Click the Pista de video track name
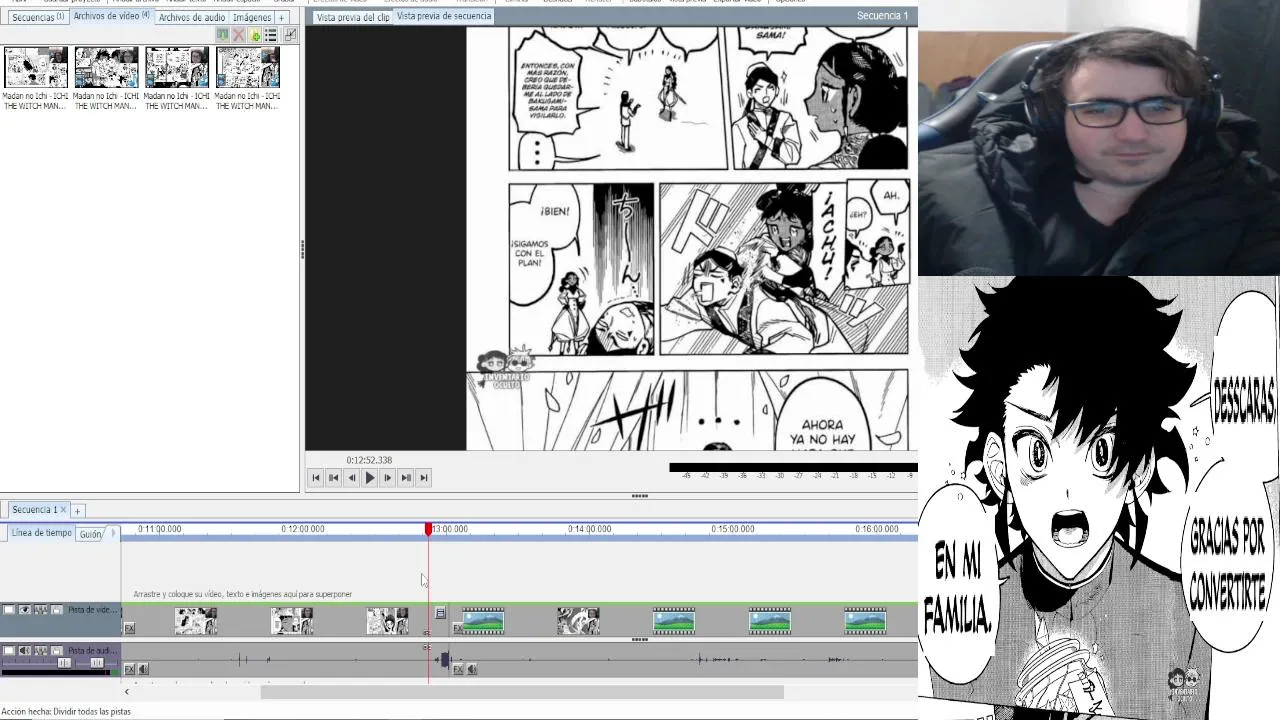Screen dimensions: 1280x720 point(92,610)
